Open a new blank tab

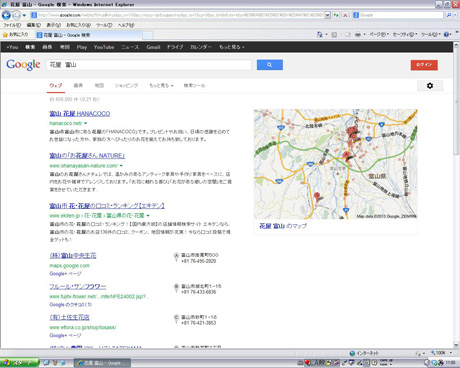(x=148, y=35)
